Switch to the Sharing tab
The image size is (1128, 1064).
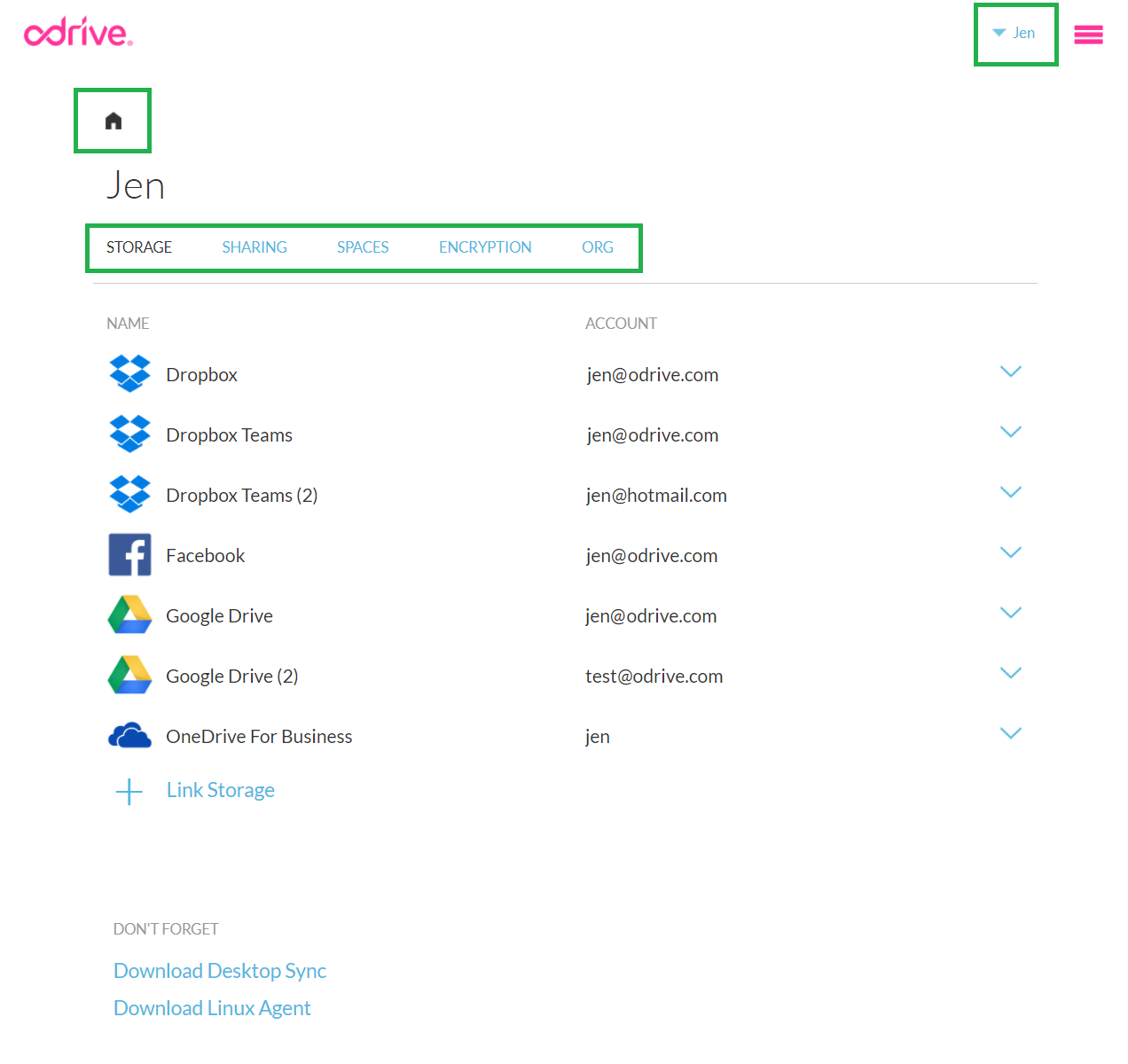255,247
